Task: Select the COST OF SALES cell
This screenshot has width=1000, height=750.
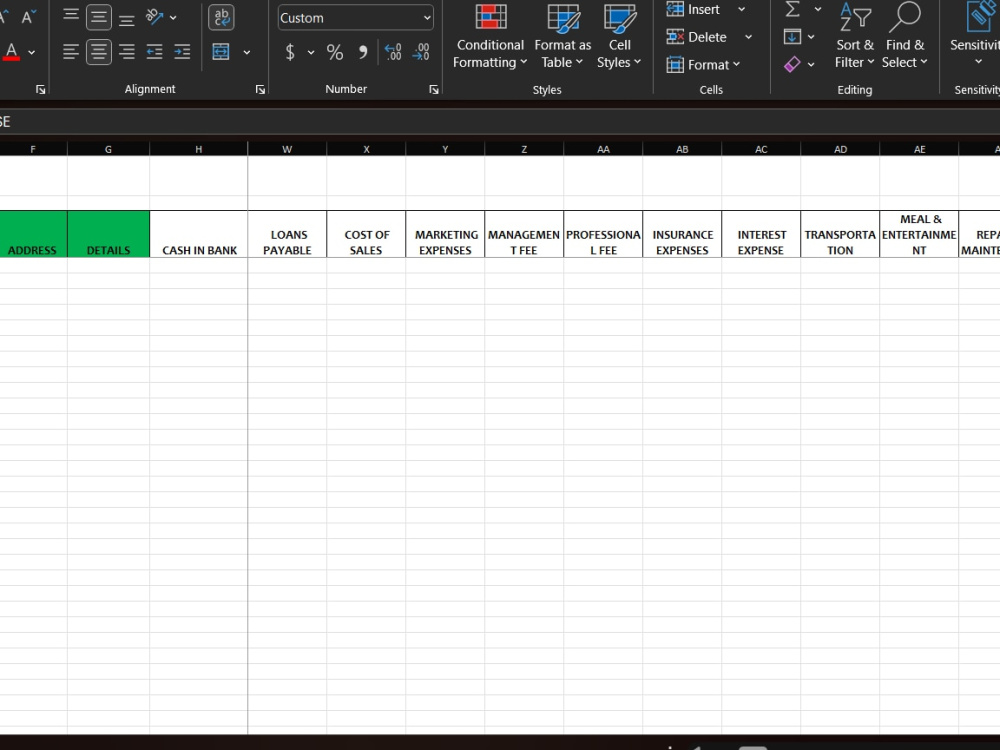Action: coord(366,234)
